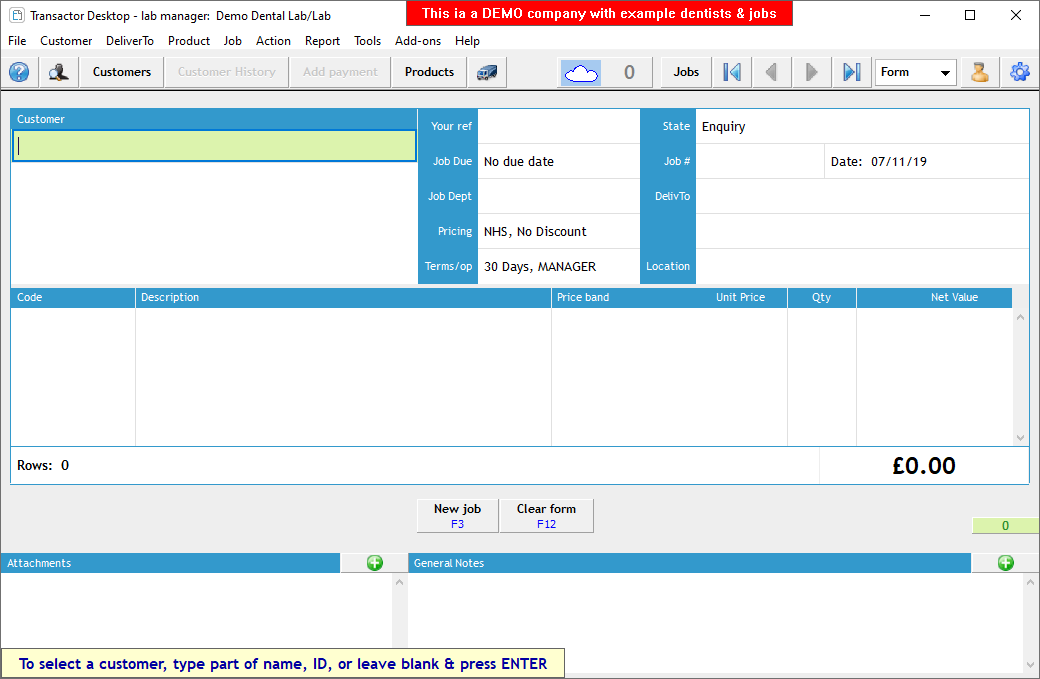Viewport: 1040px width, 679px height.
Task: Open the user profile icon
Action: [980, 72]
